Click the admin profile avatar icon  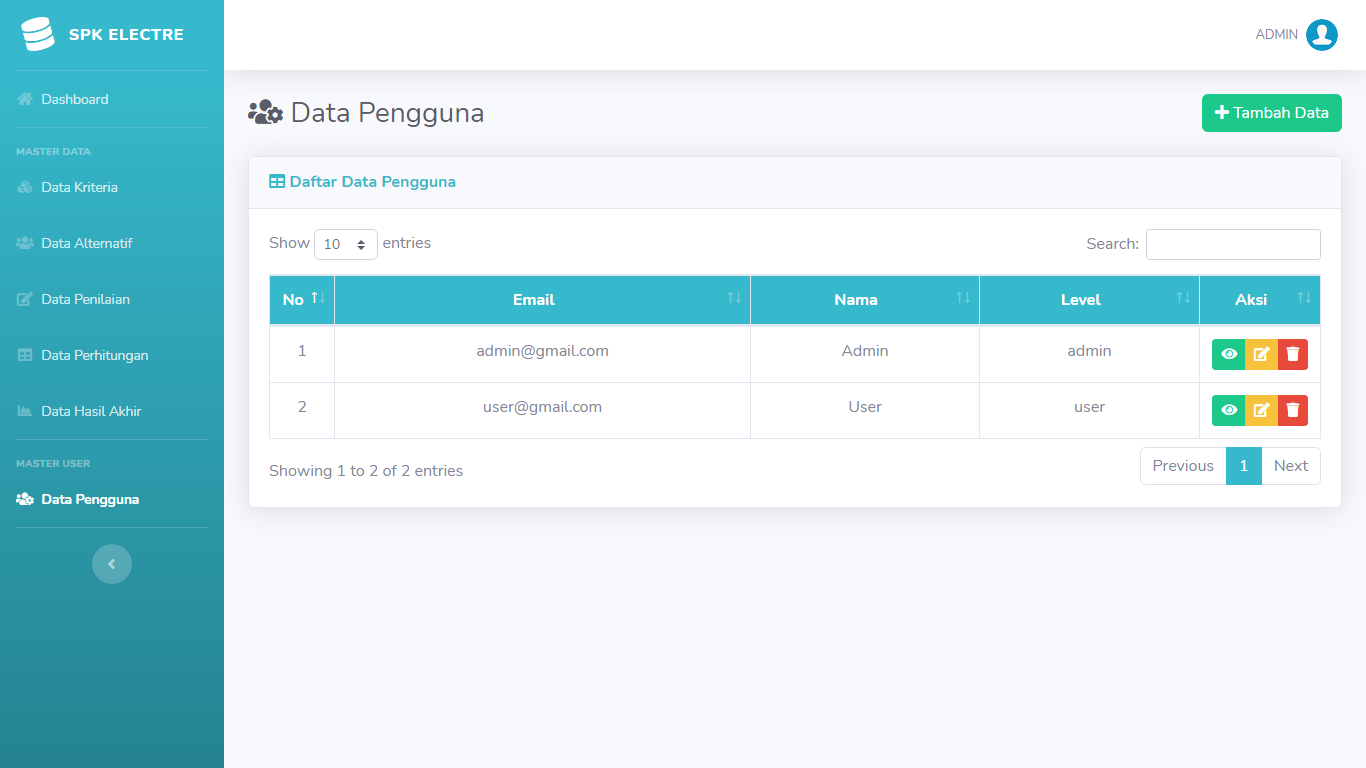pos(1322,35)
